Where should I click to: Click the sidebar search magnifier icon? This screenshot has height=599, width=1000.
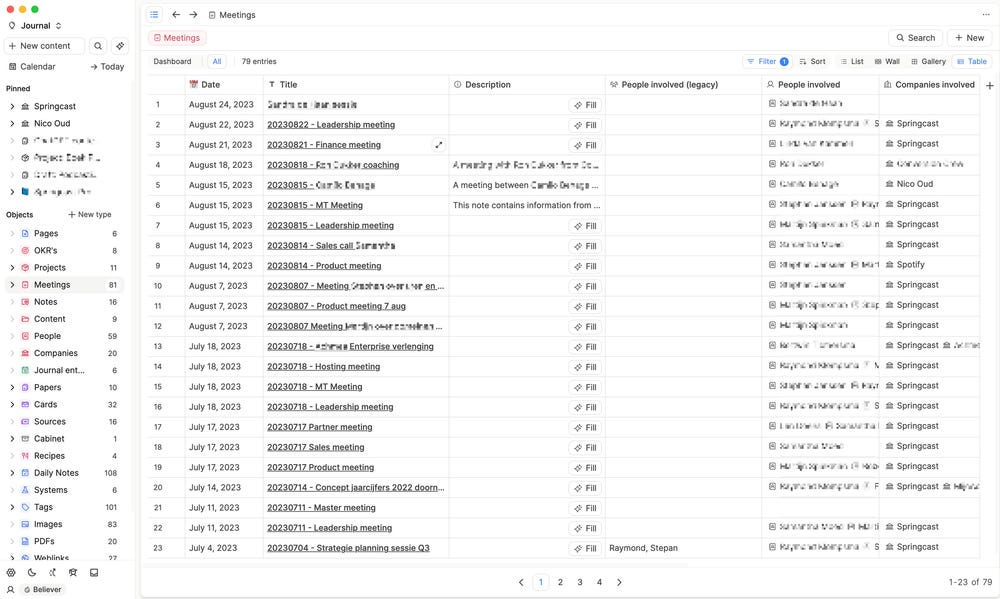point(98,46)
